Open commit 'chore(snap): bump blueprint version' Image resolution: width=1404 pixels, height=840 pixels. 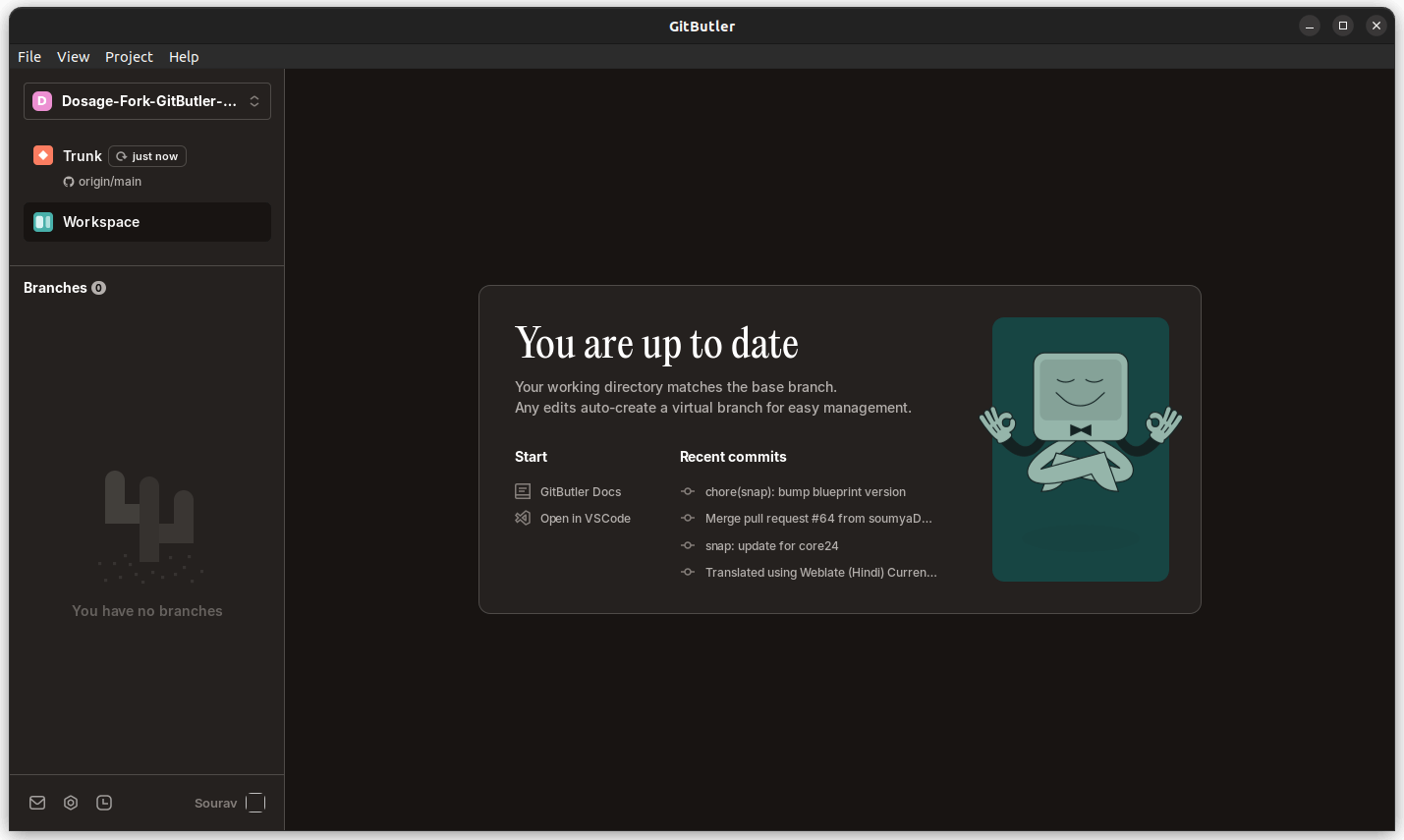[805, 491]
